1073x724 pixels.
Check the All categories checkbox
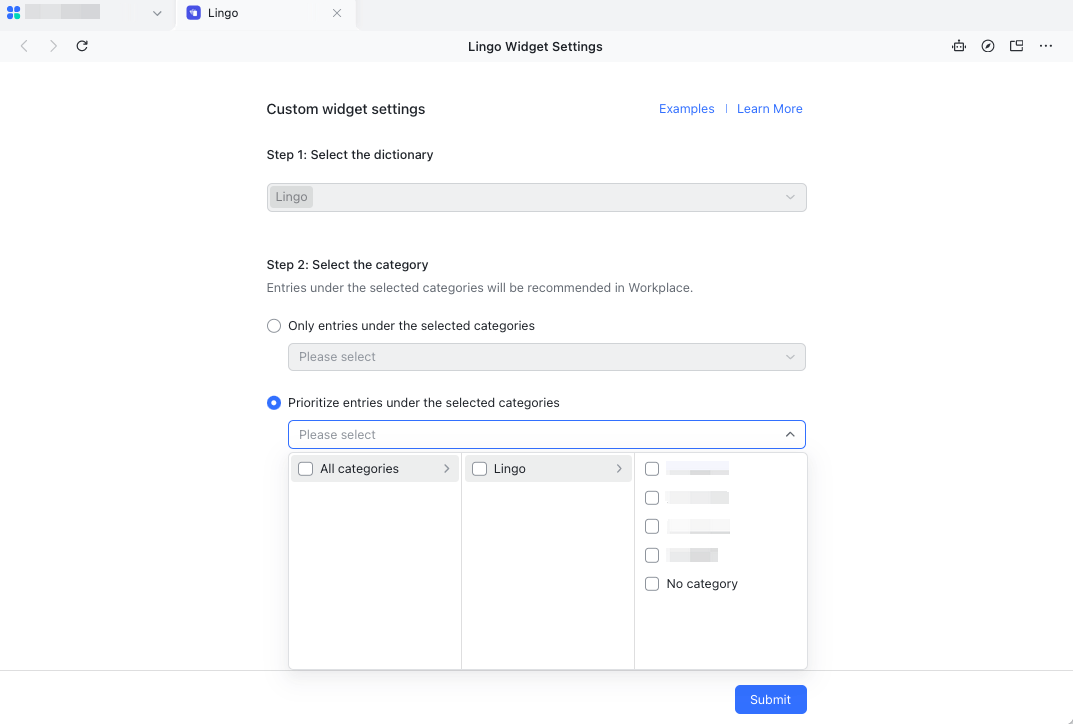[x=305, y=468]
